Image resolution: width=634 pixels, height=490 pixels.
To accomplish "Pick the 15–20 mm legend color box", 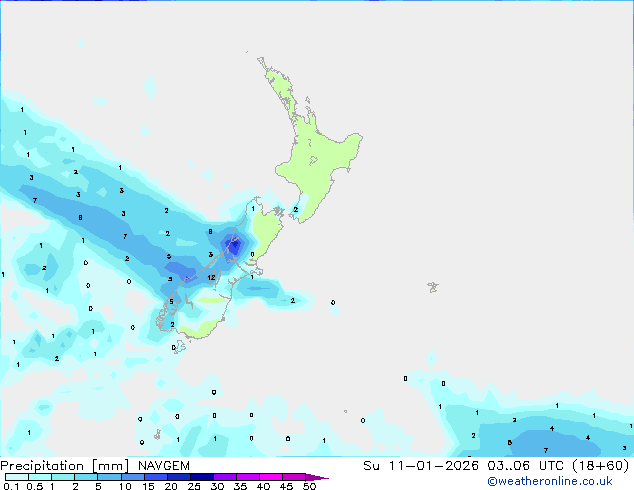I will pyautogui.click(x=156, y=477).
